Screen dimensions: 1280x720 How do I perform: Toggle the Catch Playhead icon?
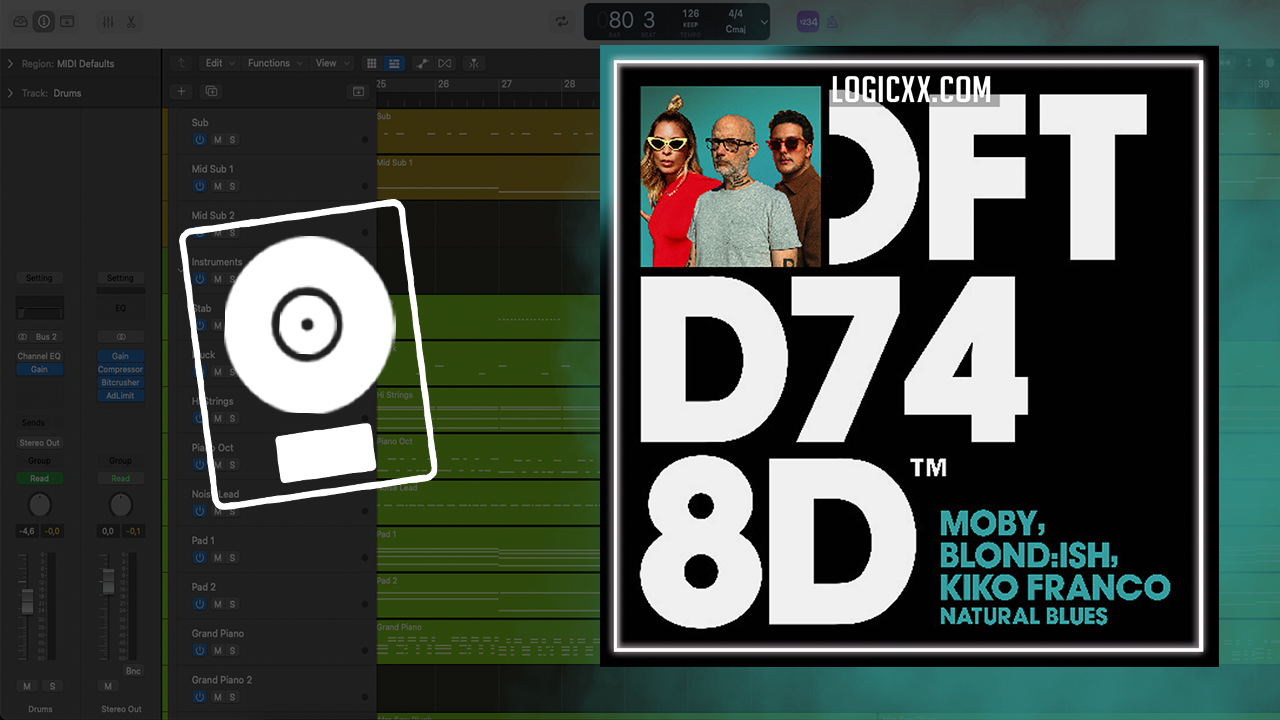click(x=475, y=63)
